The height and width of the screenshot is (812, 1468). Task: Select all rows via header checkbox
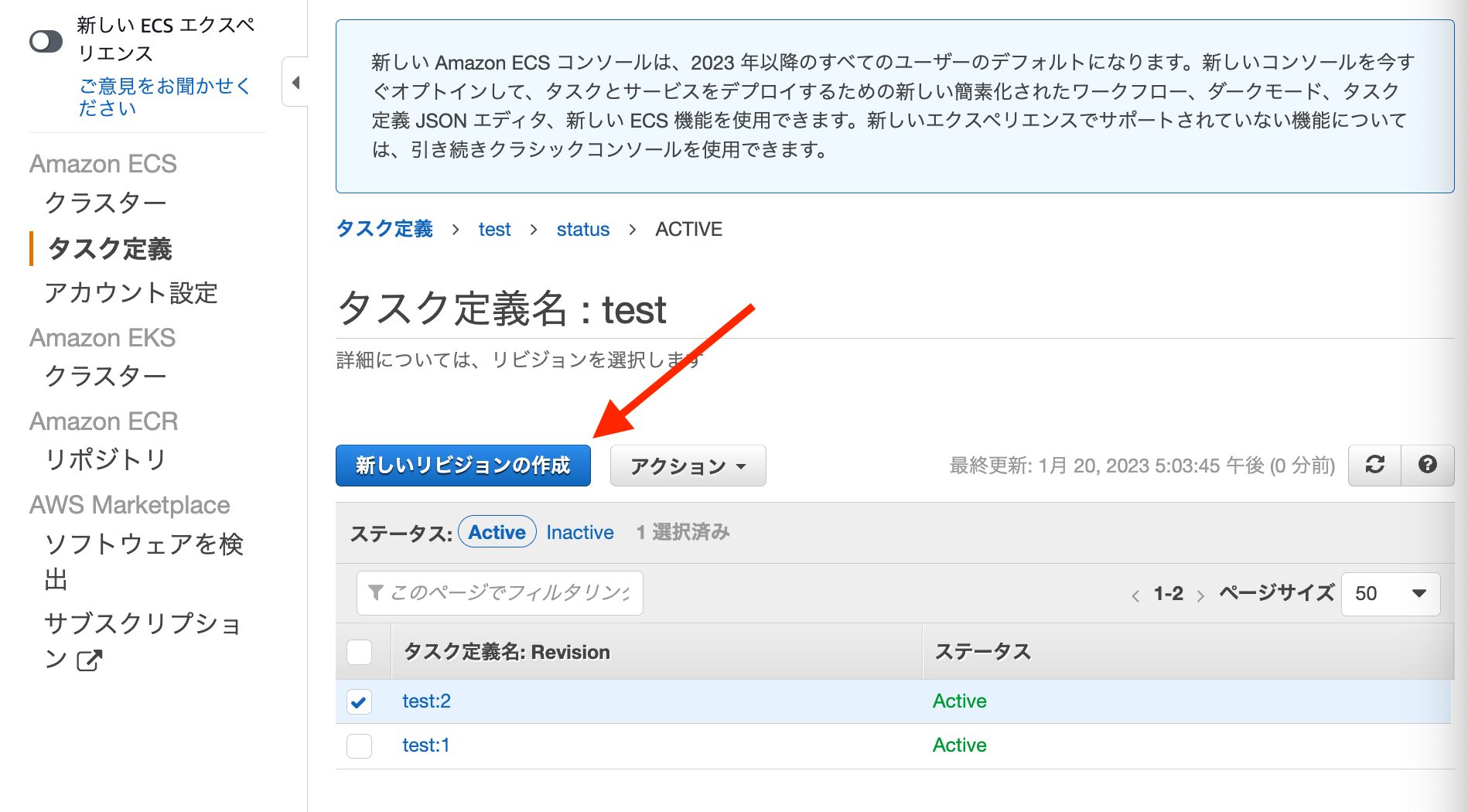point(359,652)
